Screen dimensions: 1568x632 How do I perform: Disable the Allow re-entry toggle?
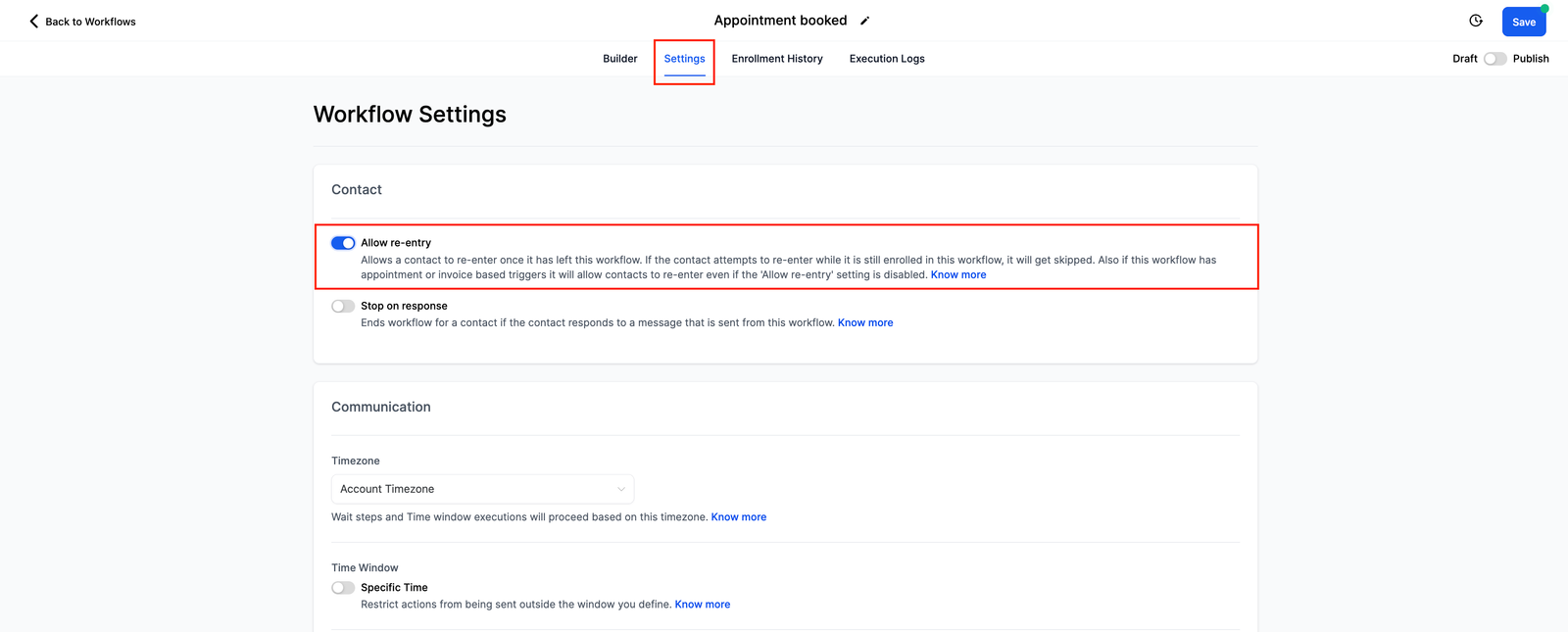pos(343,243)
